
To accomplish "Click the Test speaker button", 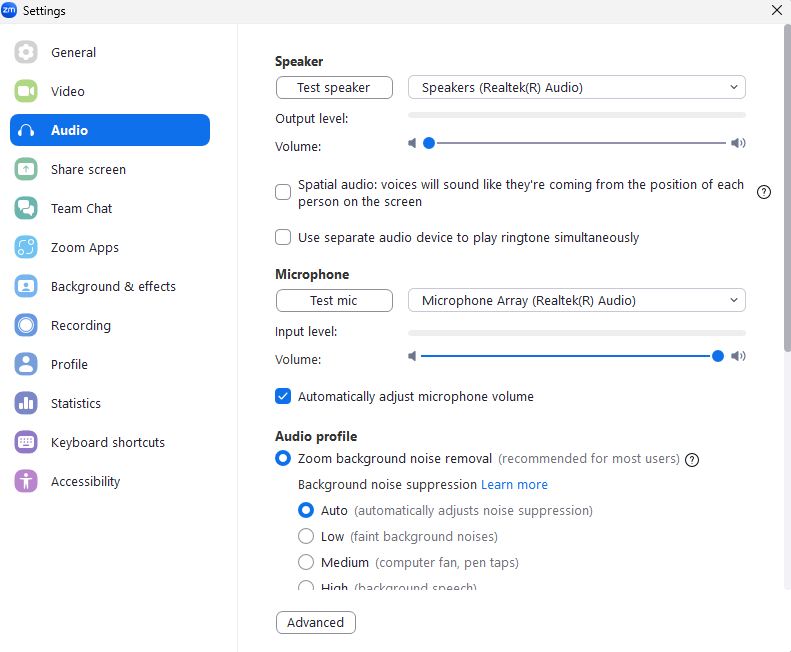I will coord(334,87).
